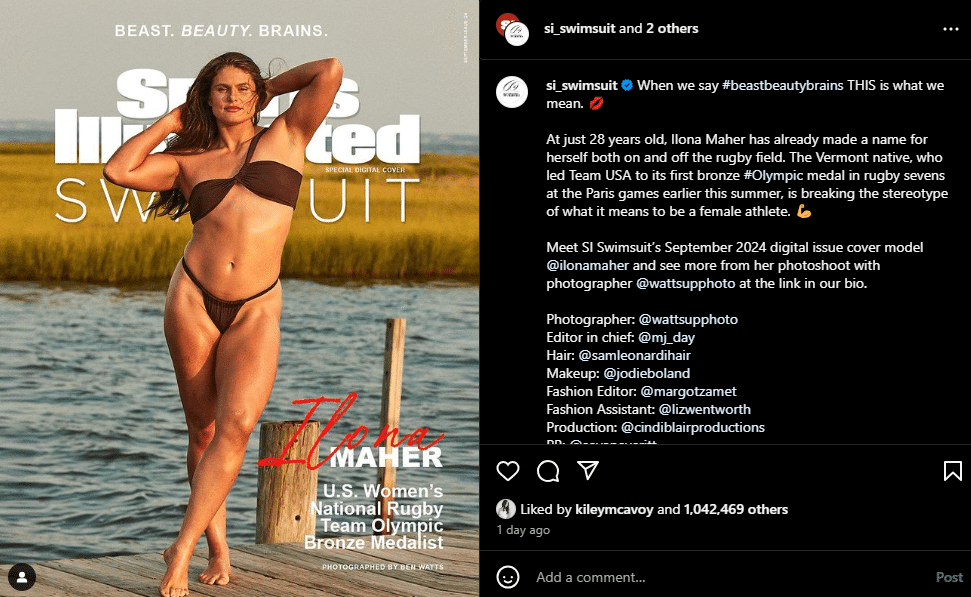971x597 pixels.
Task: Click the Add a comment field
Action: point(731,577)
